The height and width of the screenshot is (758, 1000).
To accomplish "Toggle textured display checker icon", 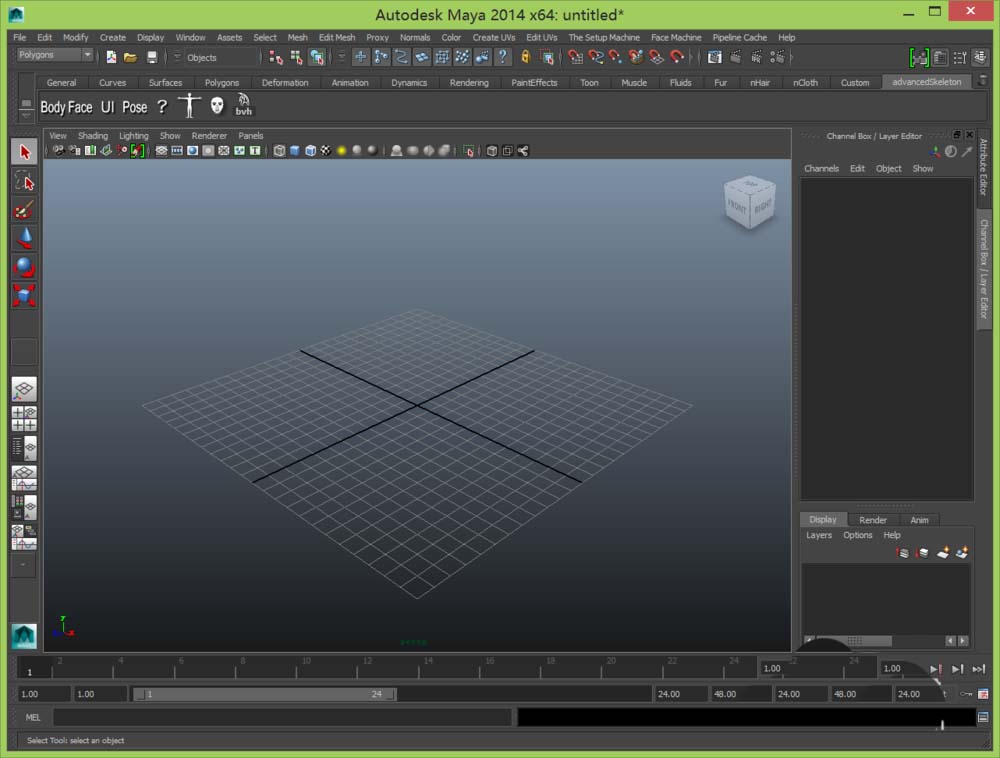I will [326, 151].
